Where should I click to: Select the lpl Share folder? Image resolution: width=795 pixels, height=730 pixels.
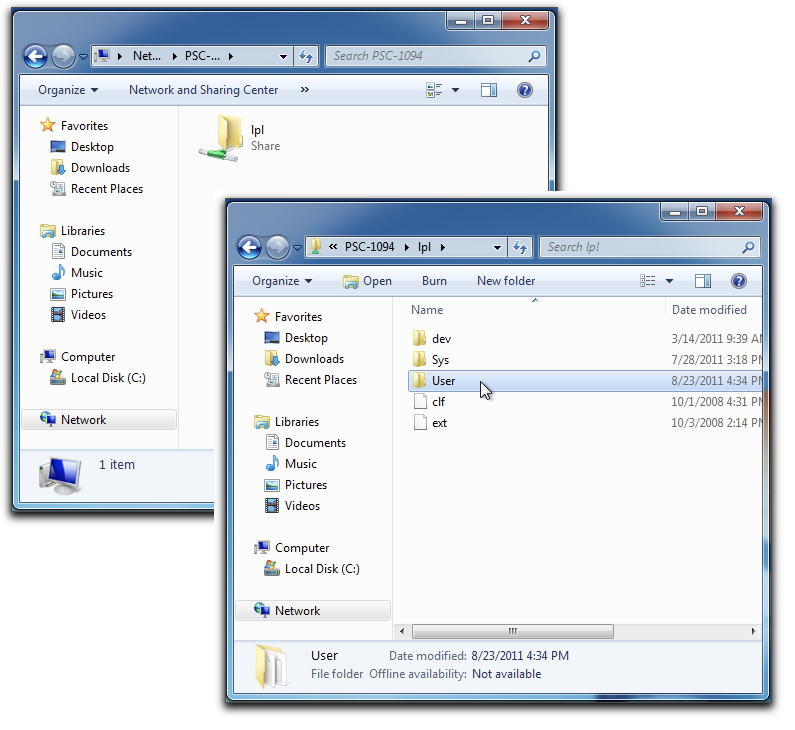tap(240, 138)
